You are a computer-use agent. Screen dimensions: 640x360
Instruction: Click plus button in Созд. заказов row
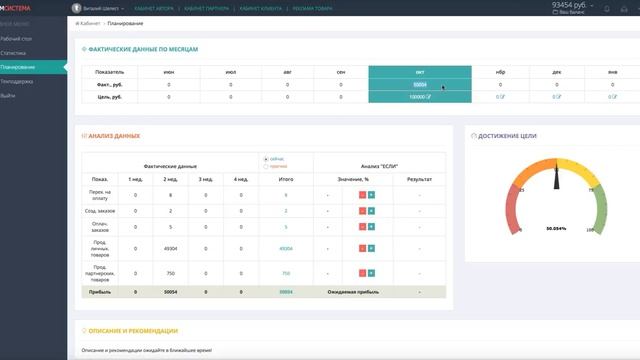371,211
